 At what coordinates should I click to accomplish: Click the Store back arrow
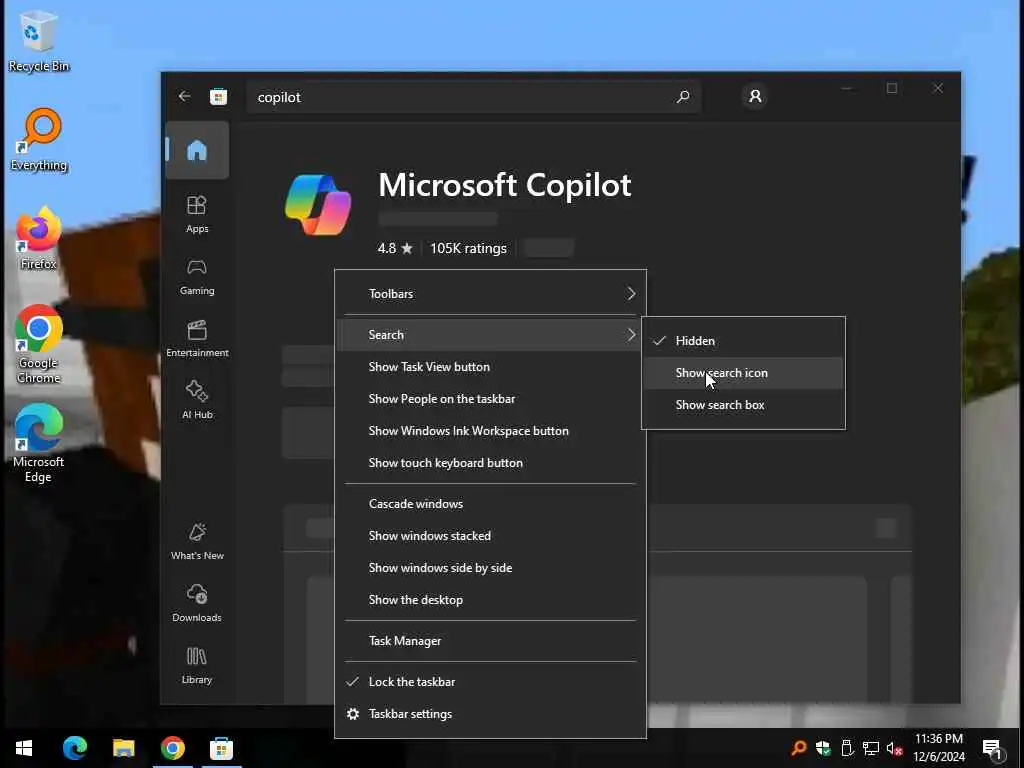(x=184, y=97)
